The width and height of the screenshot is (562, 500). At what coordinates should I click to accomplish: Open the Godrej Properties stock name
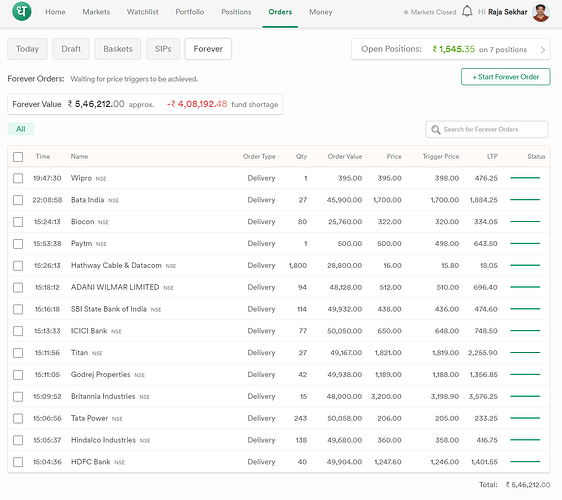pos(100,375)
